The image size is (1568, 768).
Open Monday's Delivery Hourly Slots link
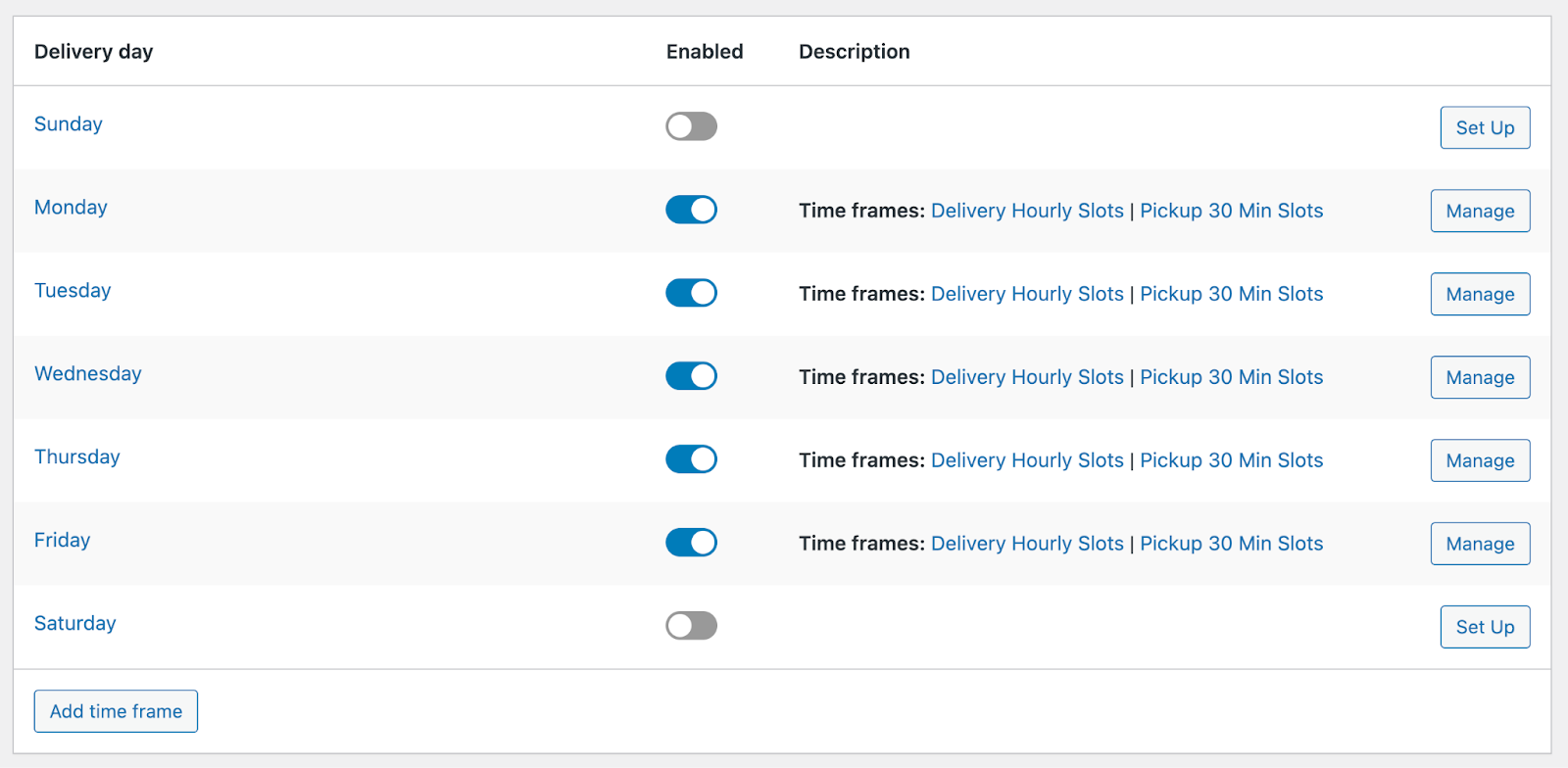(1026, 211)
